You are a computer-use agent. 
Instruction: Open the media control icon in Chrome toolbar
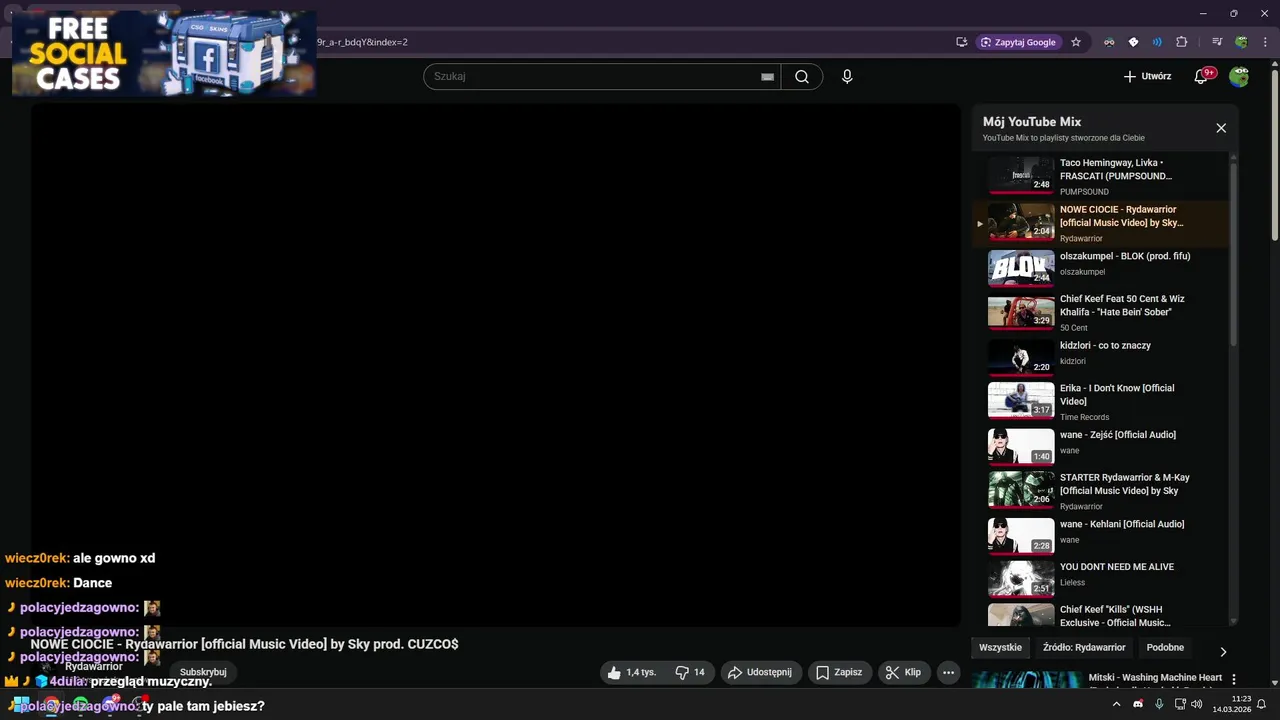tap(1217, 42)
